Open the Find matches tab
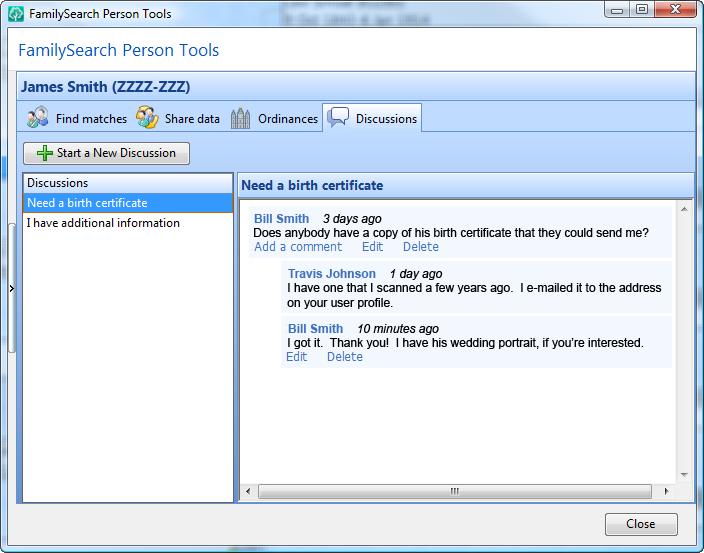This screenshot has width=704, height=553. 77,118
